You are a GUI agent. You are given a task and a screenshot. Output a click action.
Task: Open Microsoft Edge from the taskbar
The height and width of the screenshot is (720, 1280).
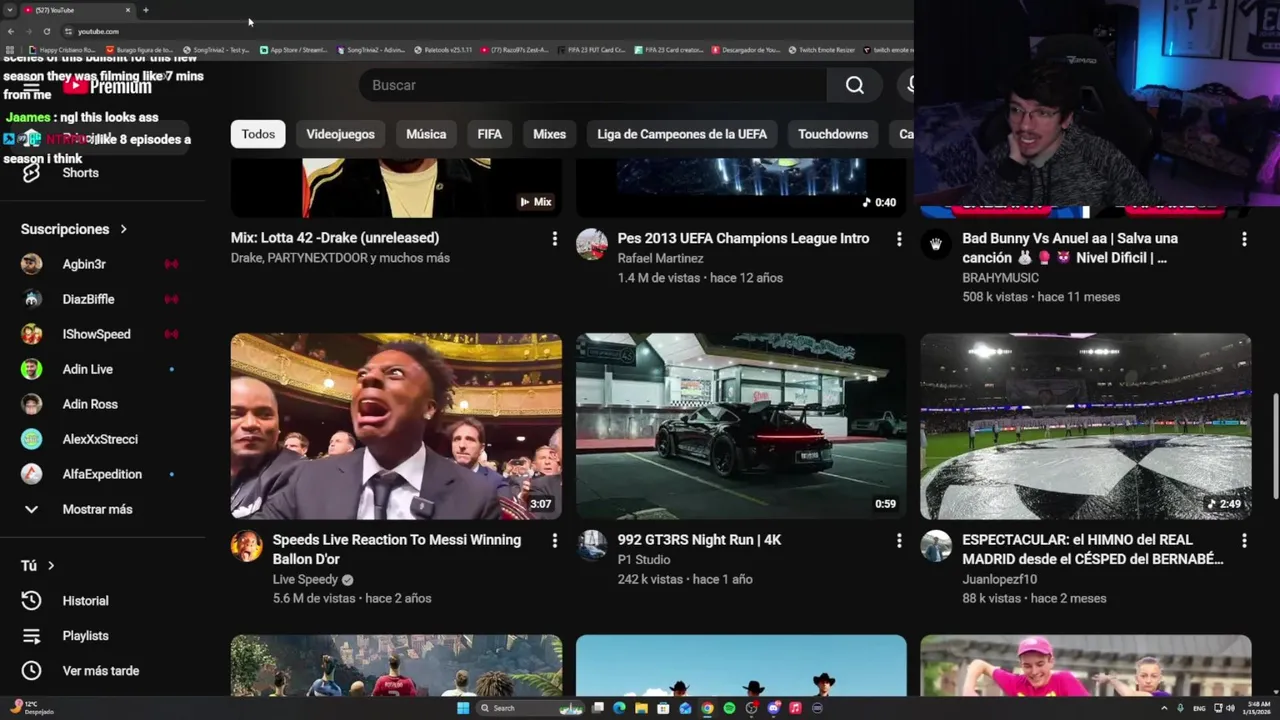619,708
